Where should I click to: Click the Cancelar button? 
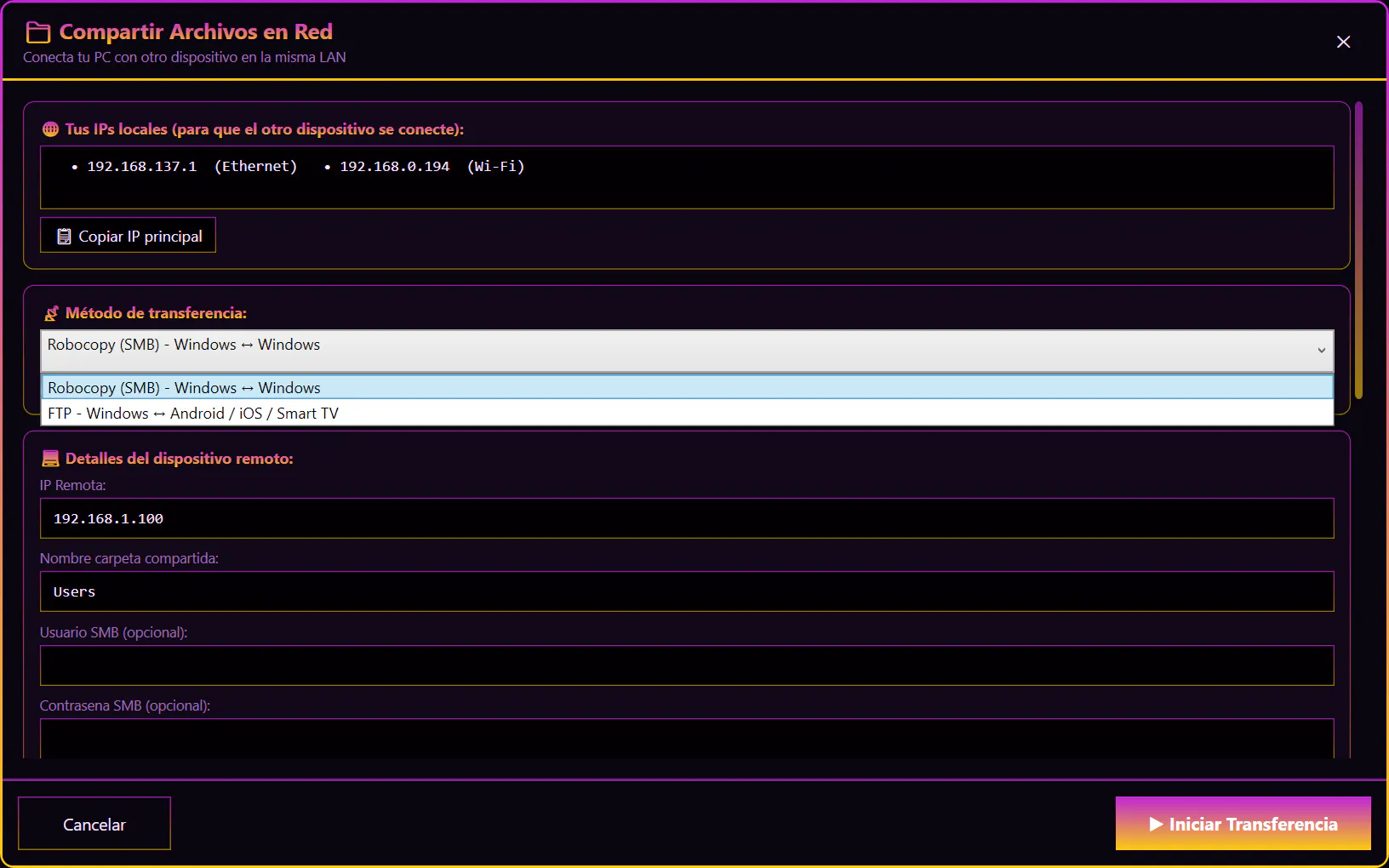tap(94, 823)
